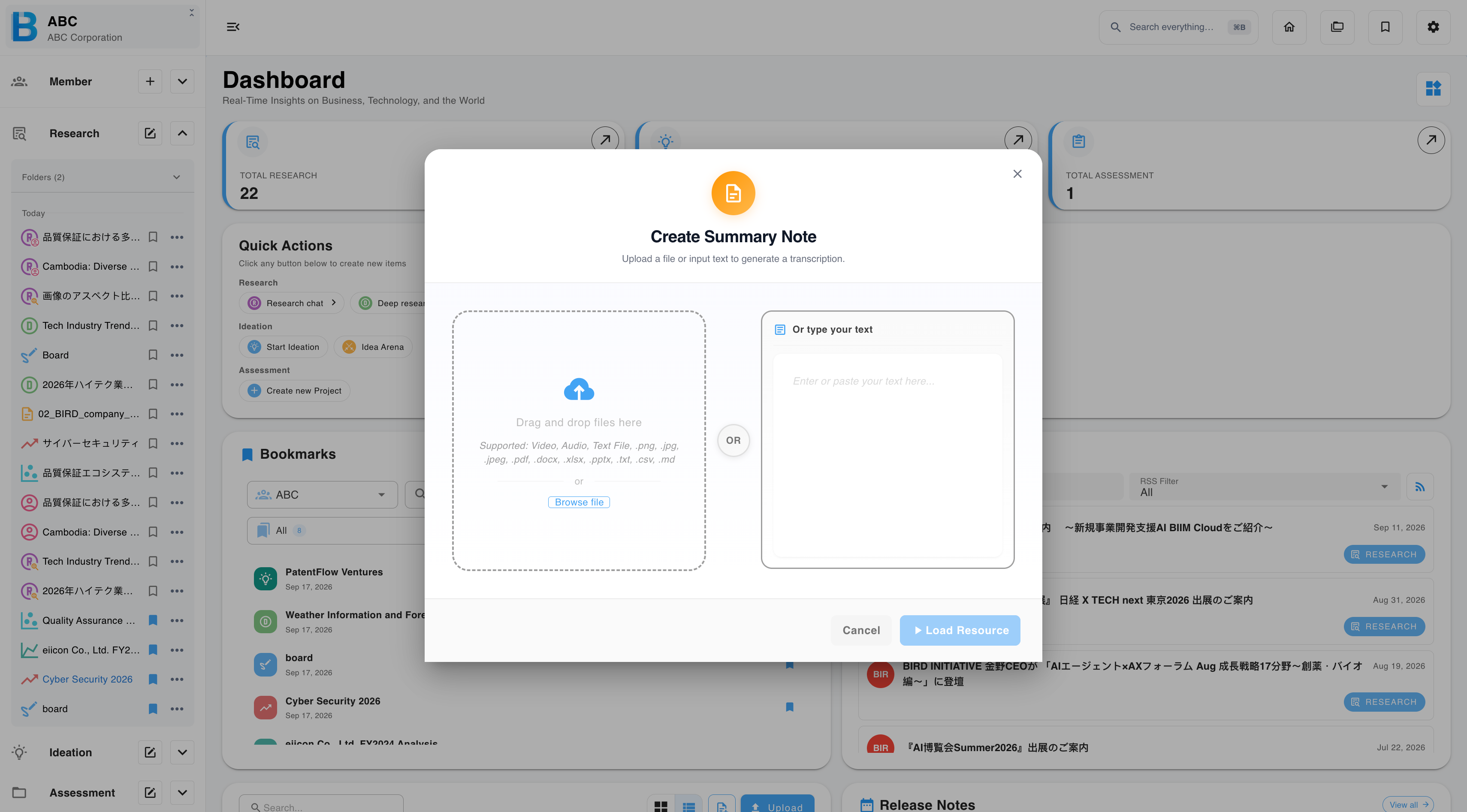Open Total Assessment card arrow
Screen dimensions: 1467x812
[1431, 140]
